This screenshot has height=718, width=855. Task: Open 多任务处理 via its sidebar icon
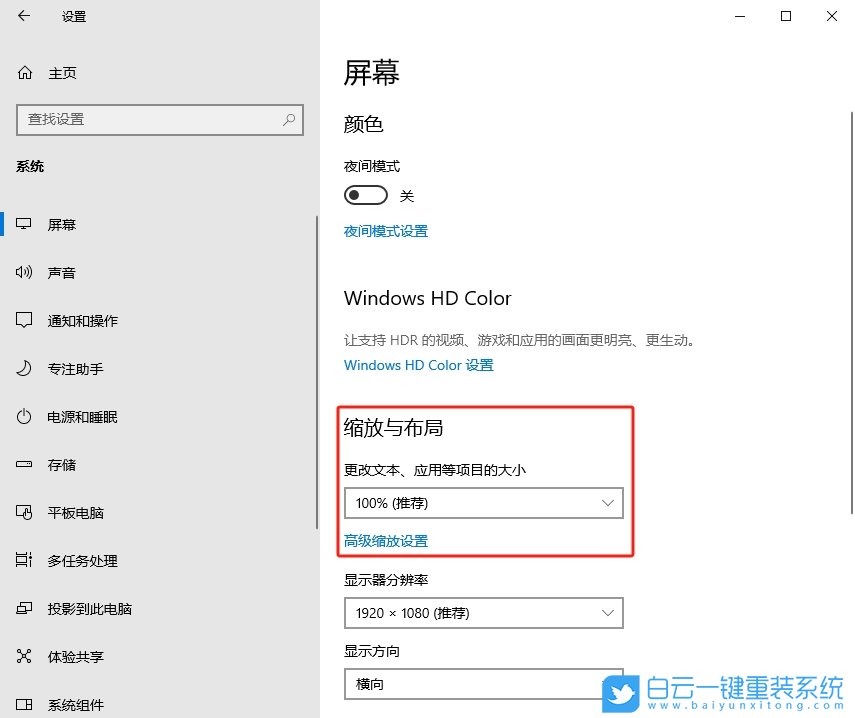[23, 560]
